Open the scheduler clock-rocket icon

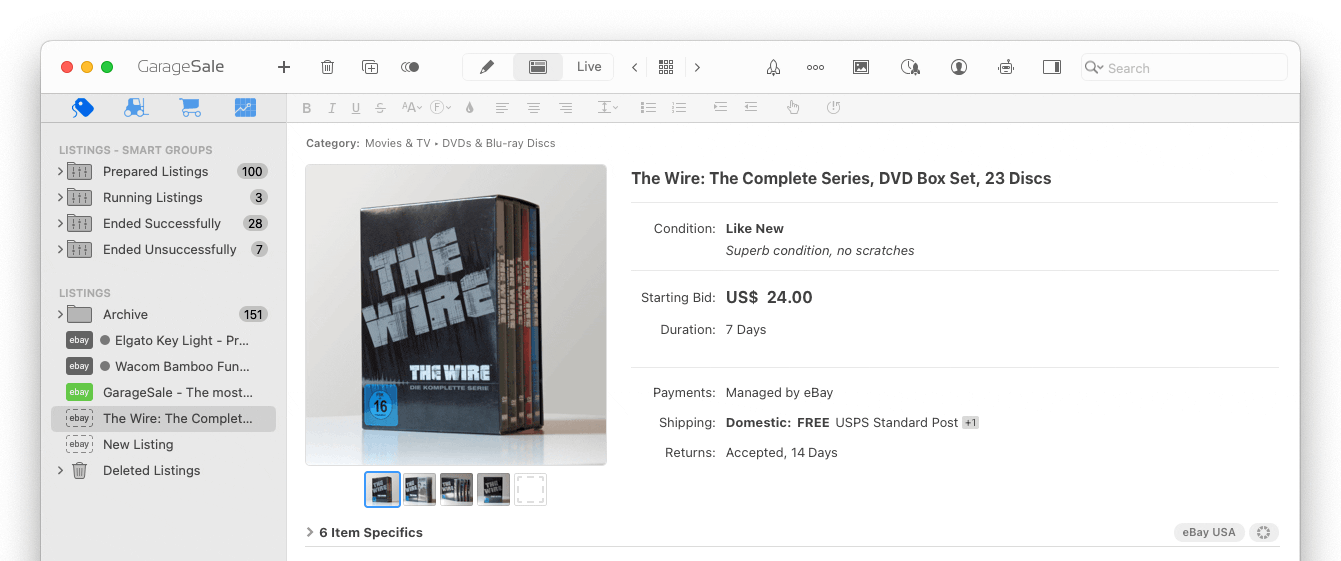(910, 67)
